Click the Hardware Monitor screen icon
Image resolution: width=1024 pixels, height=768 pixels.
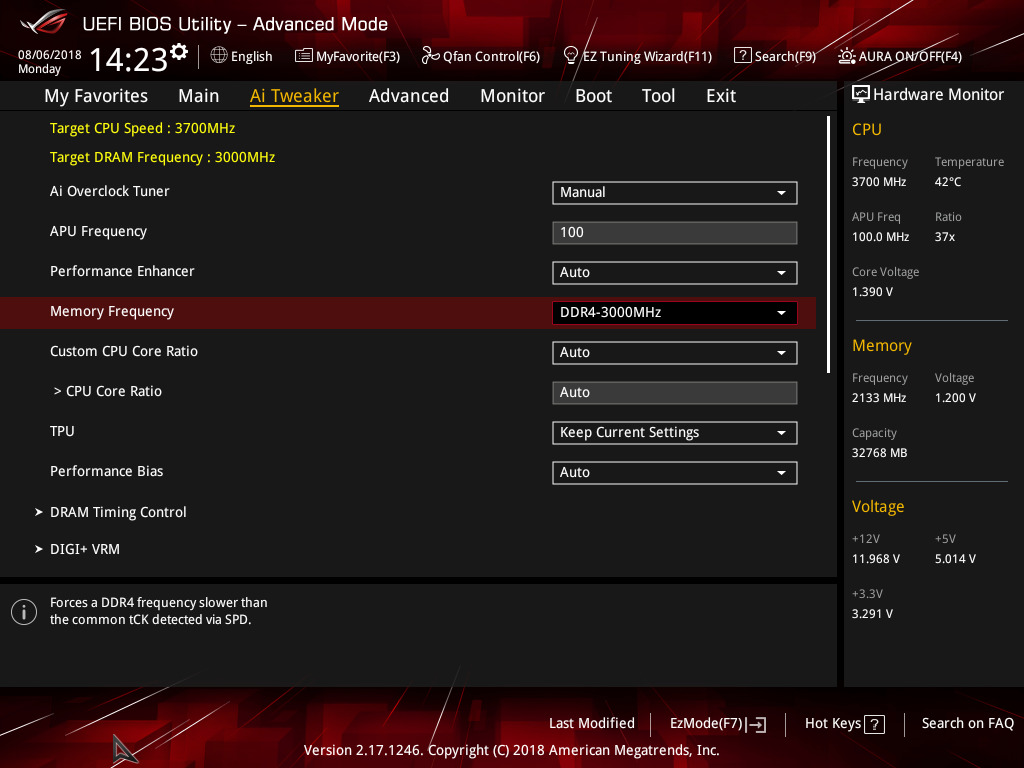(861, 95)
